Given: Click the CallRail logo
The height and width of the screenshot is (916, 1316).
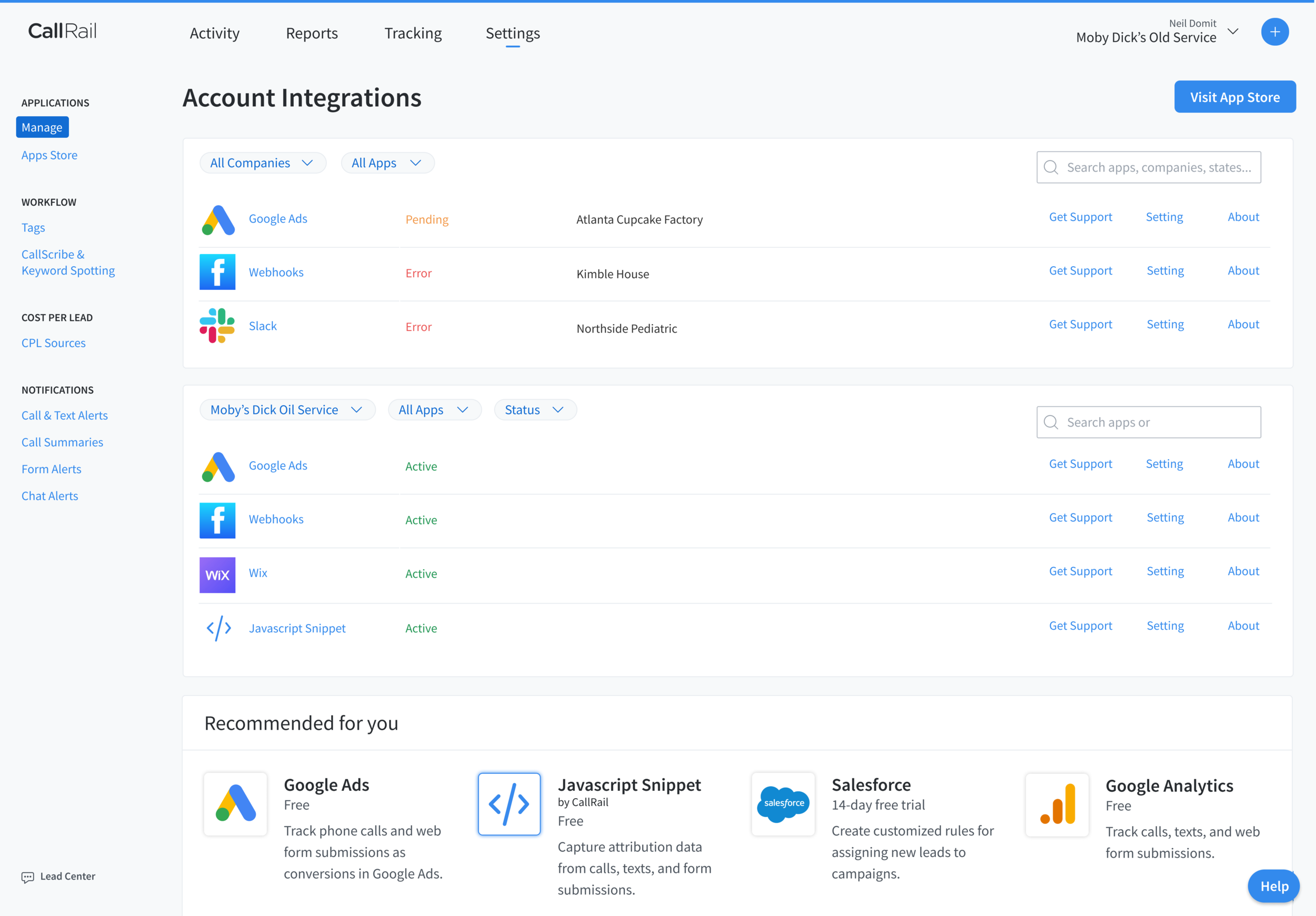Looking at the screenshot, I should click(x=63, y=31).
